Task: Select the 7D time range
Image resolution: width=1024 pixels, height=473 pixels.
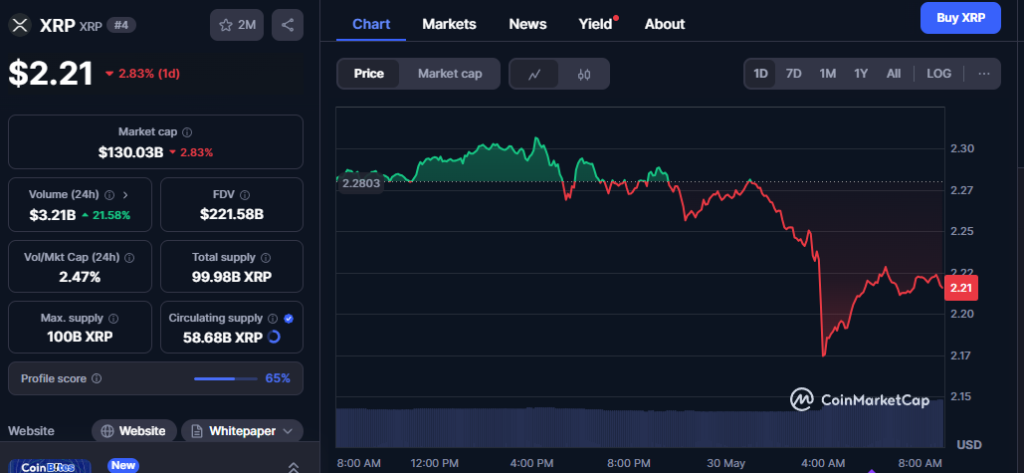Action: coord(793,74)
